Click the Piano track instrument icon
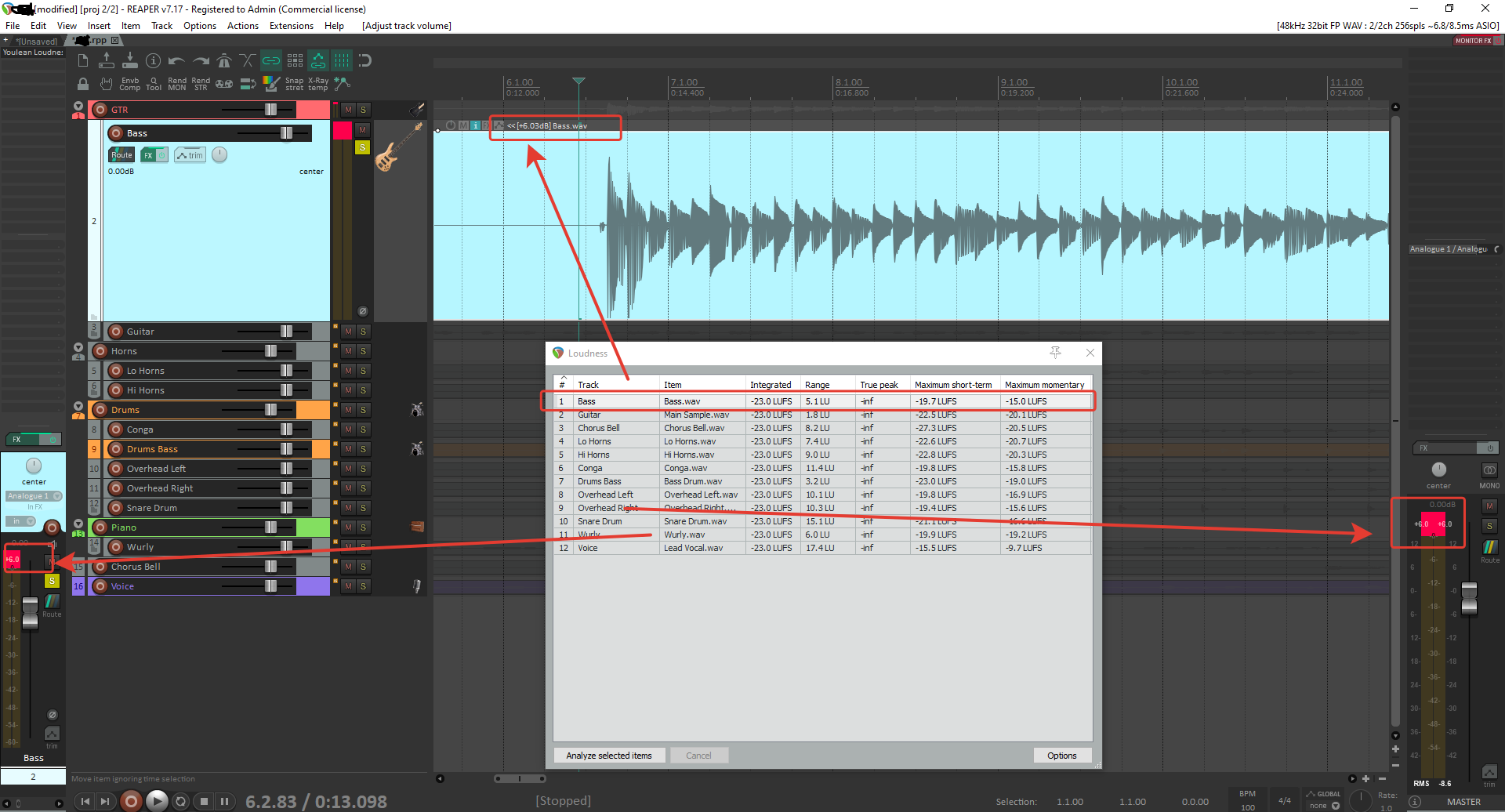 (417, 527)
